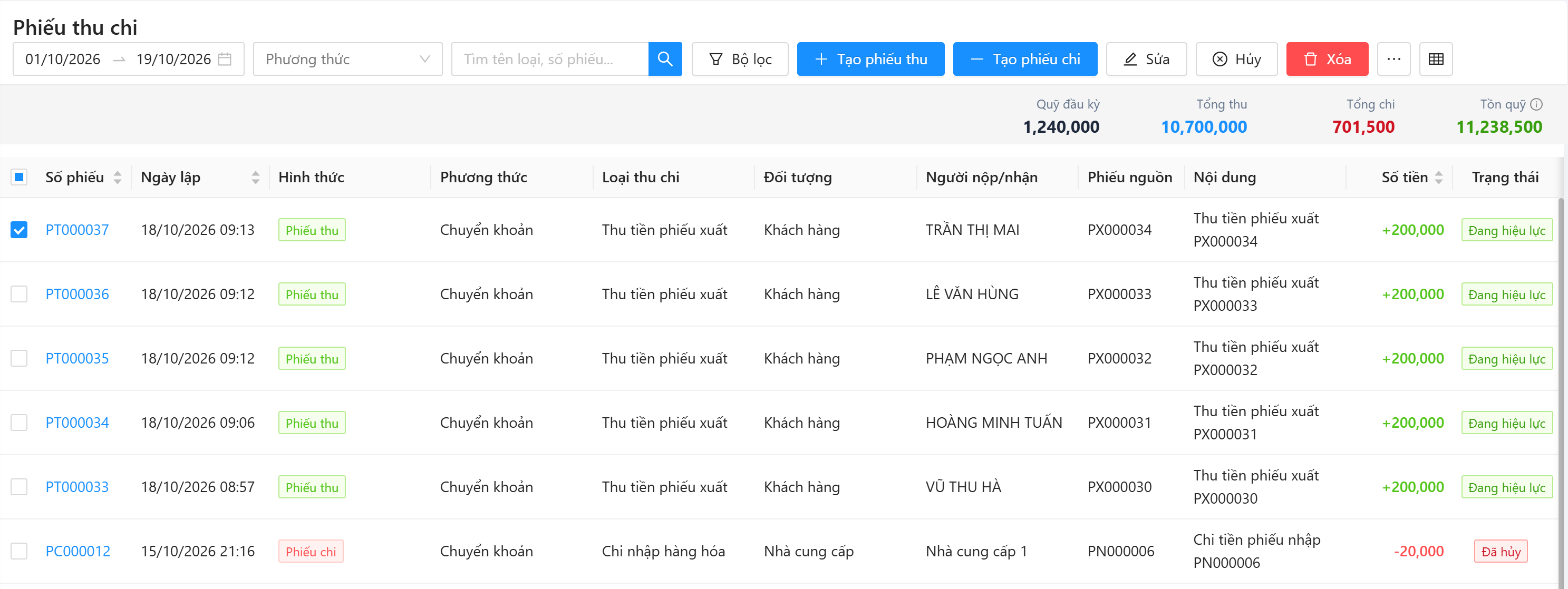Image resolution: width=1568 pixels, height=589 pixels.
Task: Click the start date 01/10/2026 field
Action: point(63,59)
